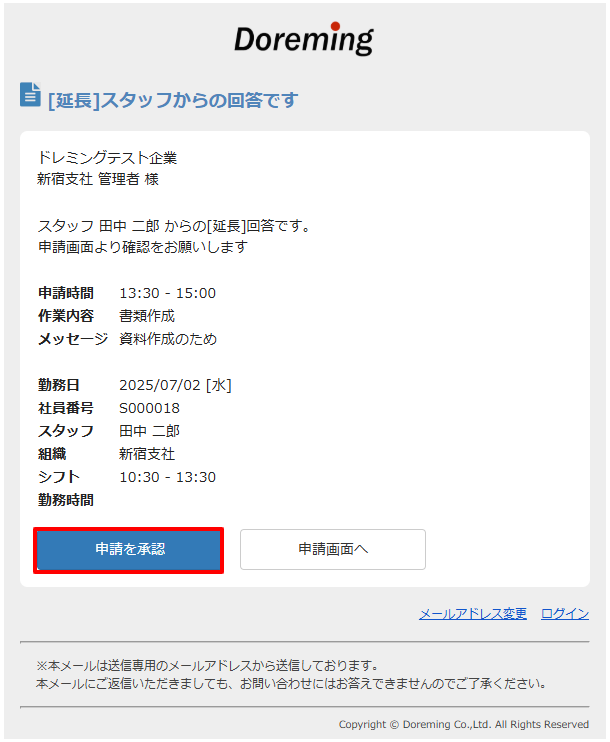Click the heading [延長]スタッフからの回答です

point(173,100)
